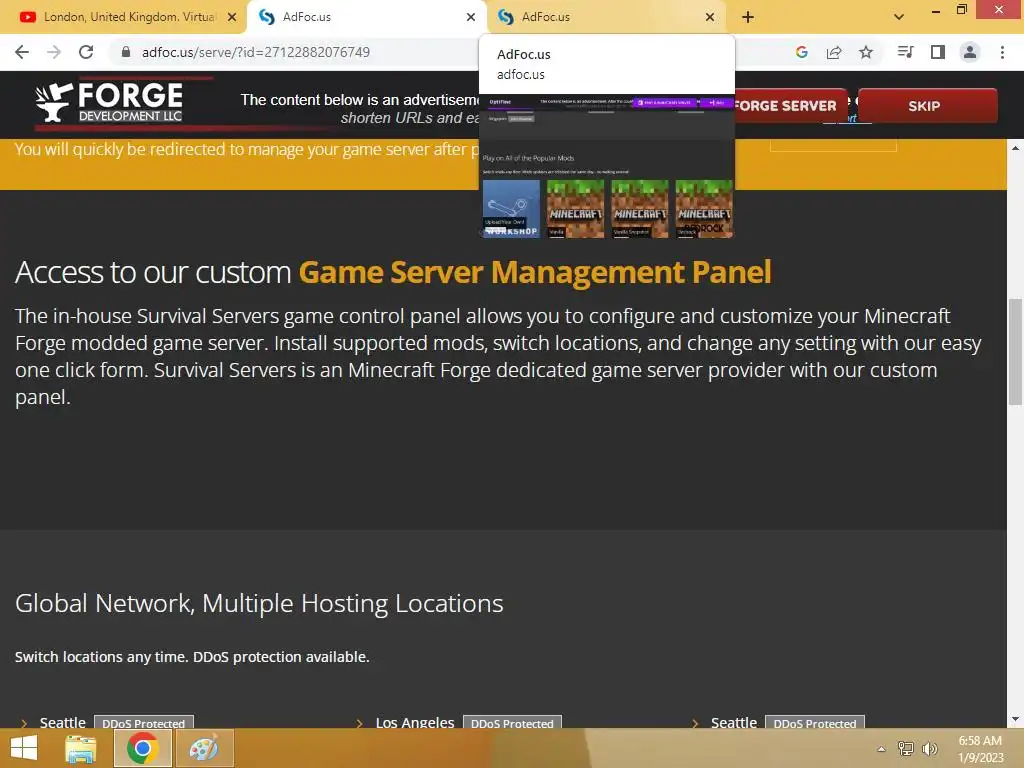Click the Global Network, Multiple Hosting Locations heading
Screen dimensions: 1024x768
tap(259, 603)
